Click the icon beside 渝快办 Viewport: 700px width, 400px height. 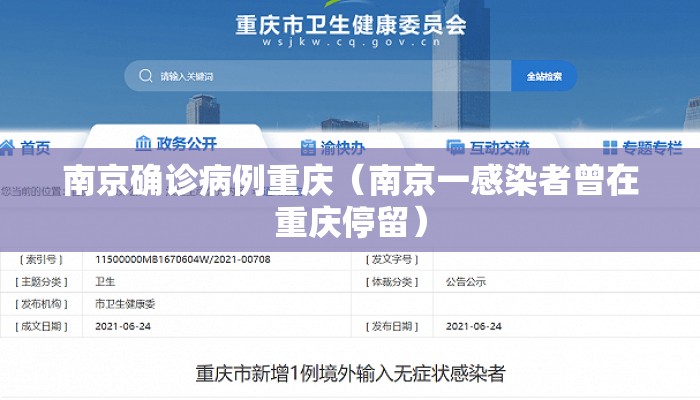pos(308,148)
